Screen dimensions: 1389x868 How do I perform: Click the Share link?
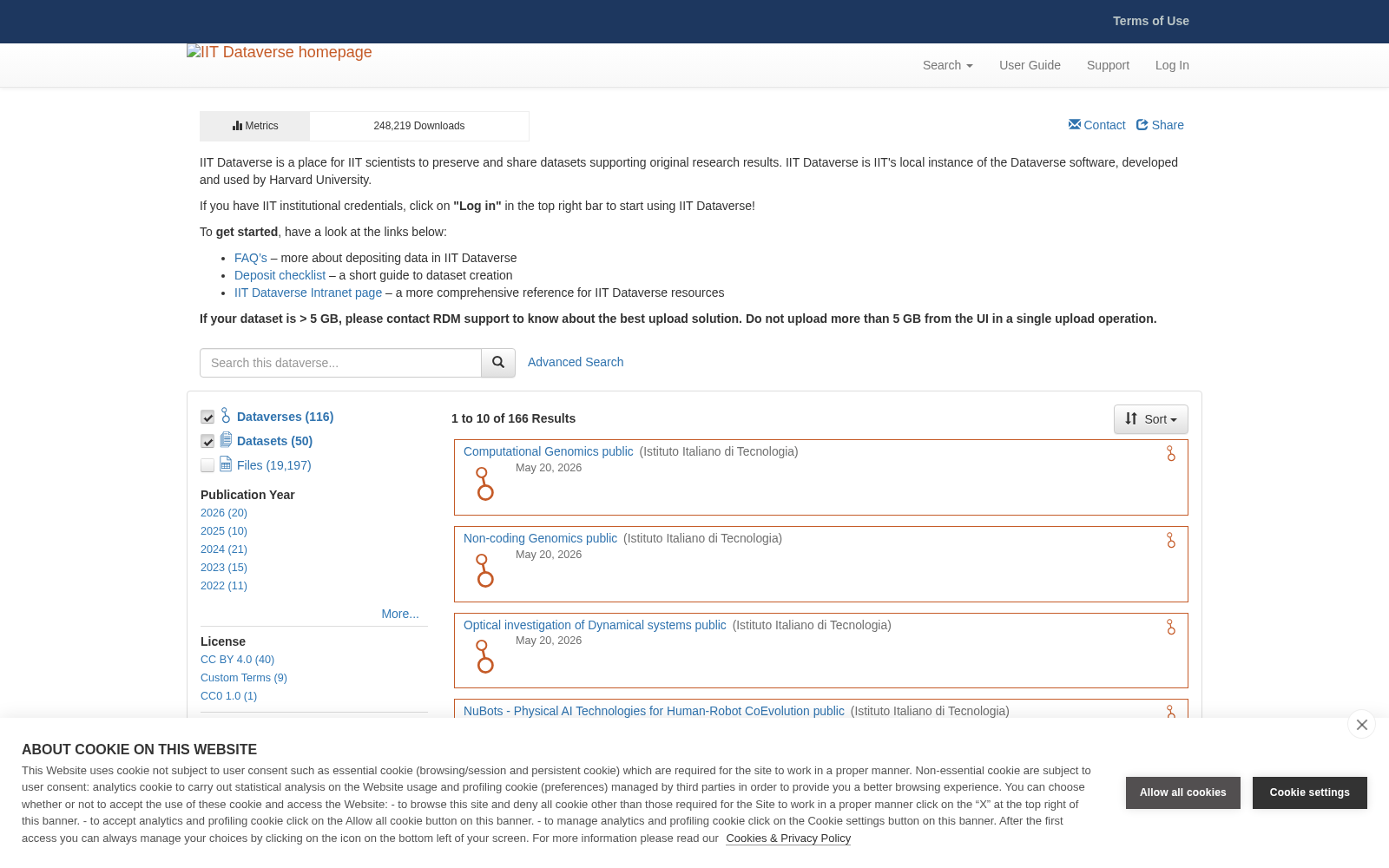(x=1160, y=125)
